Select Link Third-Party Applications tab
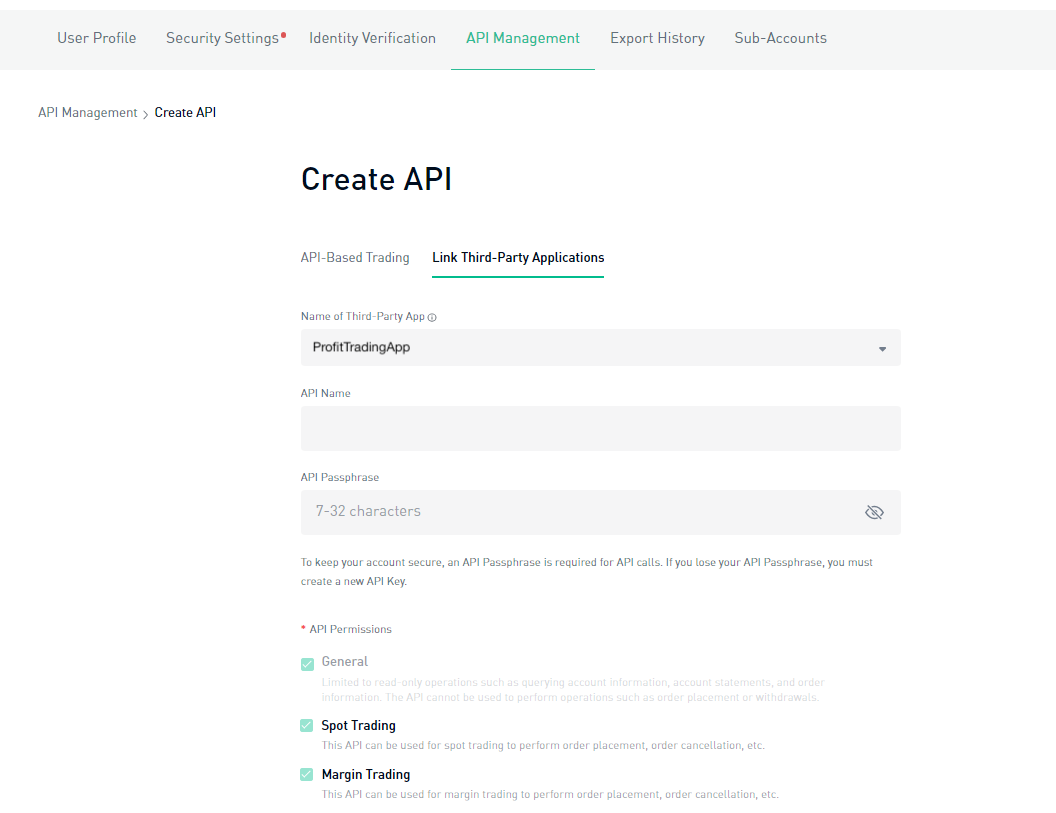The width and height of the screenshot is (1056, 813). 518,258
